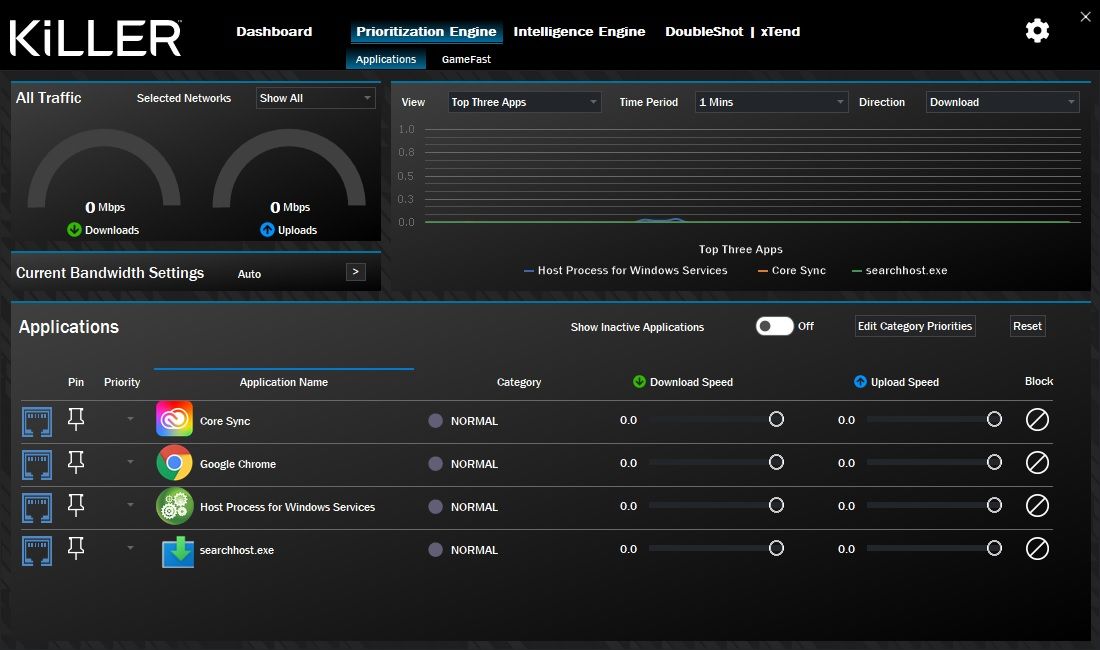Image resolution: width=1100 pixels, height=650 pixels.
Task: Open Host Process priority dropdown arrow
Action: (x=130, y=504)
